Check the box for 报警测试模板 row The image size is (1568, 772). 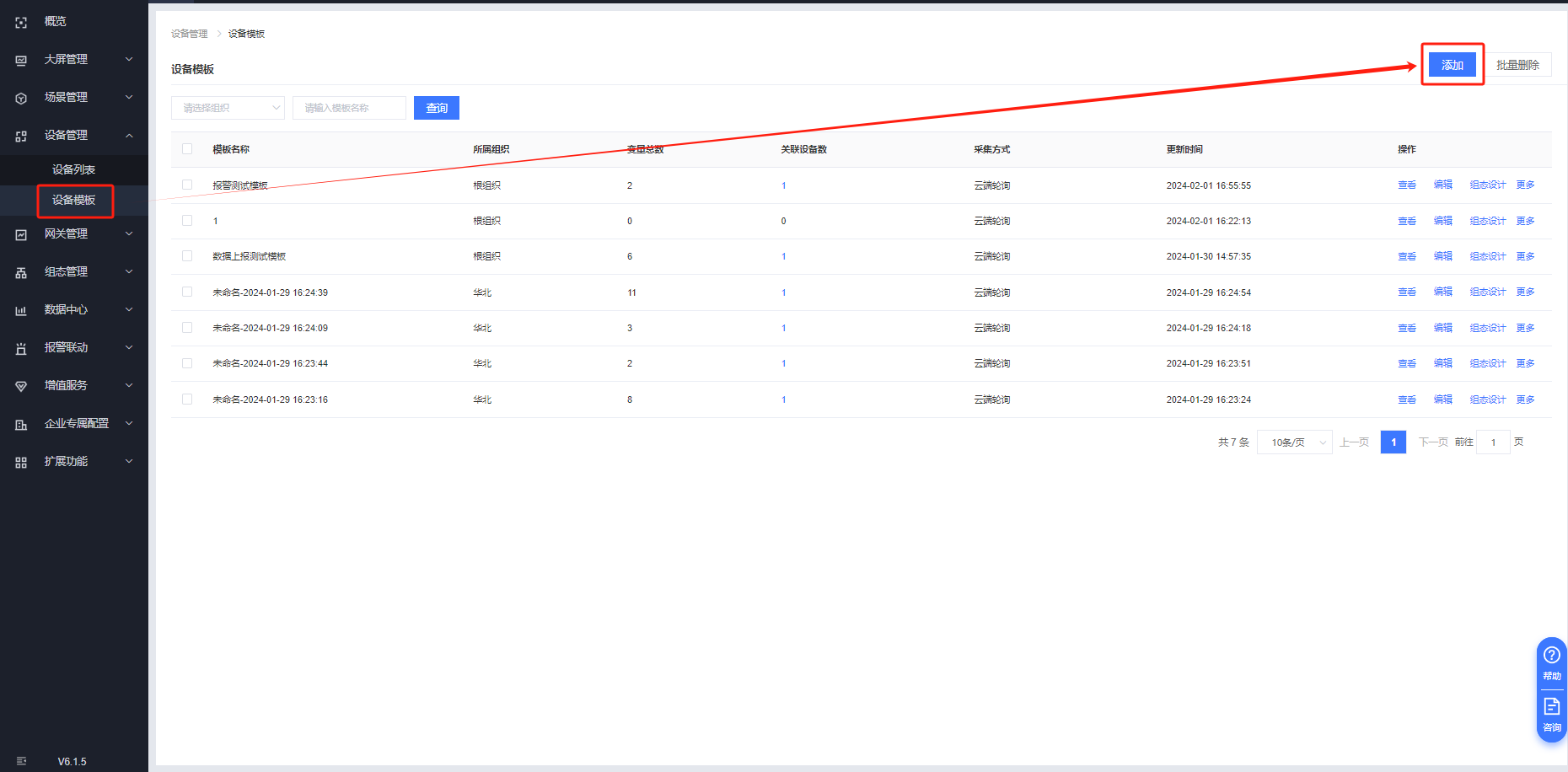point(187,185)
